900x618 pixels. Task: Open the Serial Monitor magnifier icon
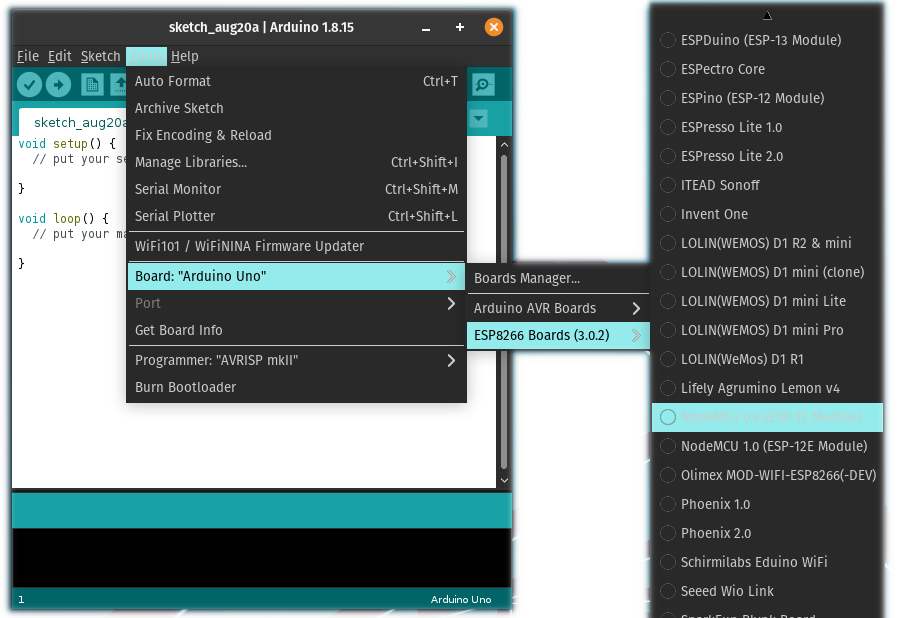click(483, 84)
